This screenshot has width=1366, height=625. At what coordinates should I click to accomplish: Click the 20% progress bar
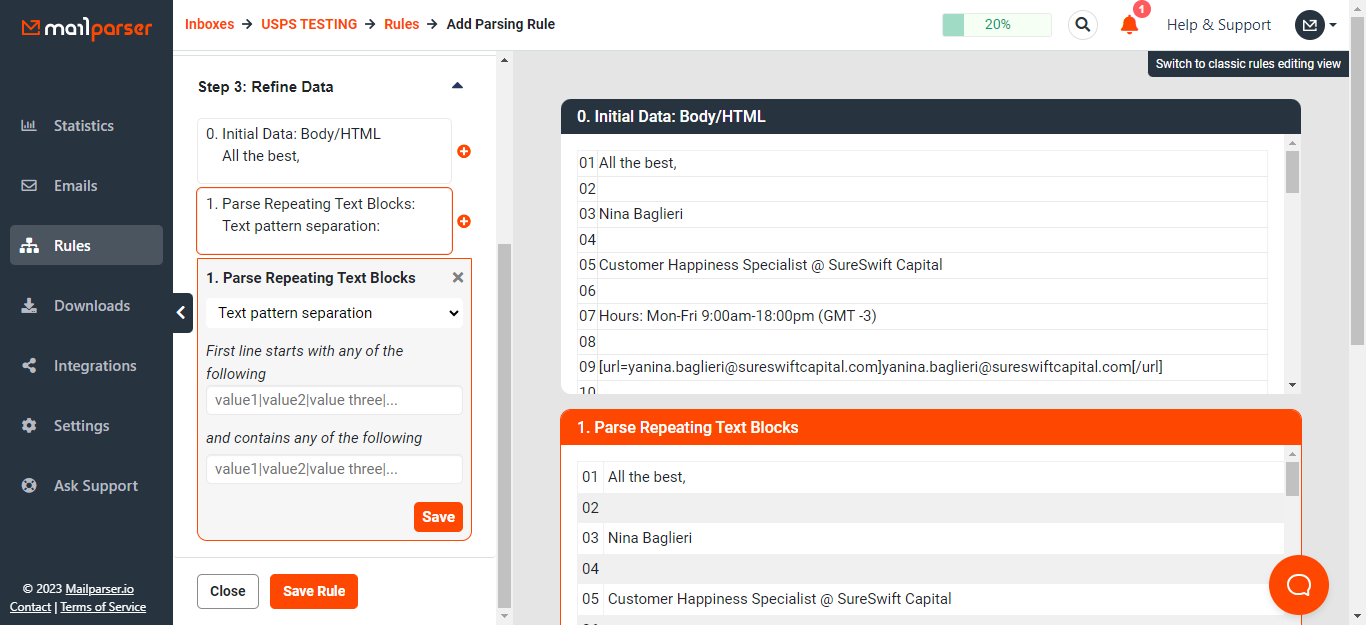pos(996,24)
